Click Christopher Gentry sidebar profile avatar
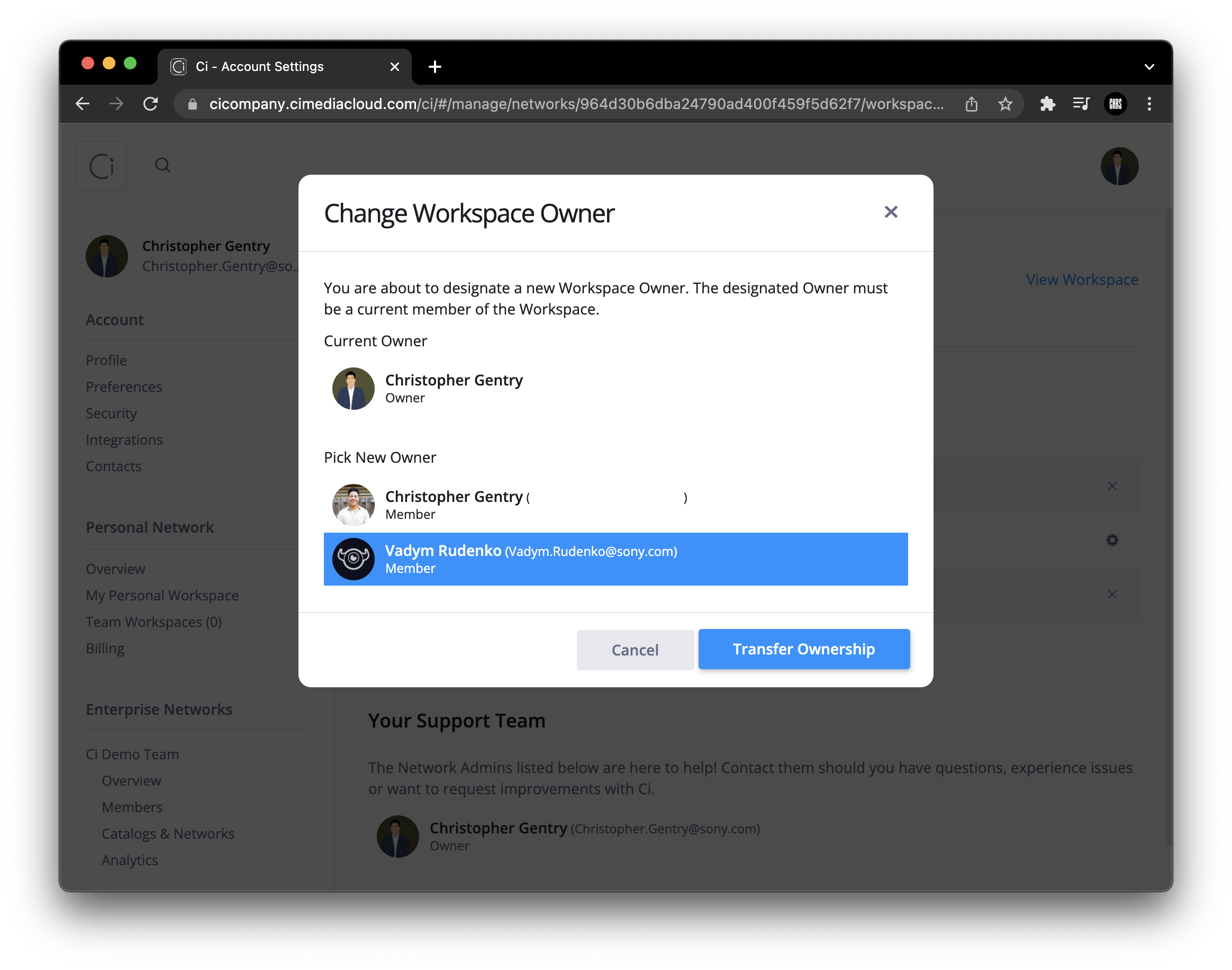Screen dimensions: 1232x970 pyautogui.click(x=107, y=256)
